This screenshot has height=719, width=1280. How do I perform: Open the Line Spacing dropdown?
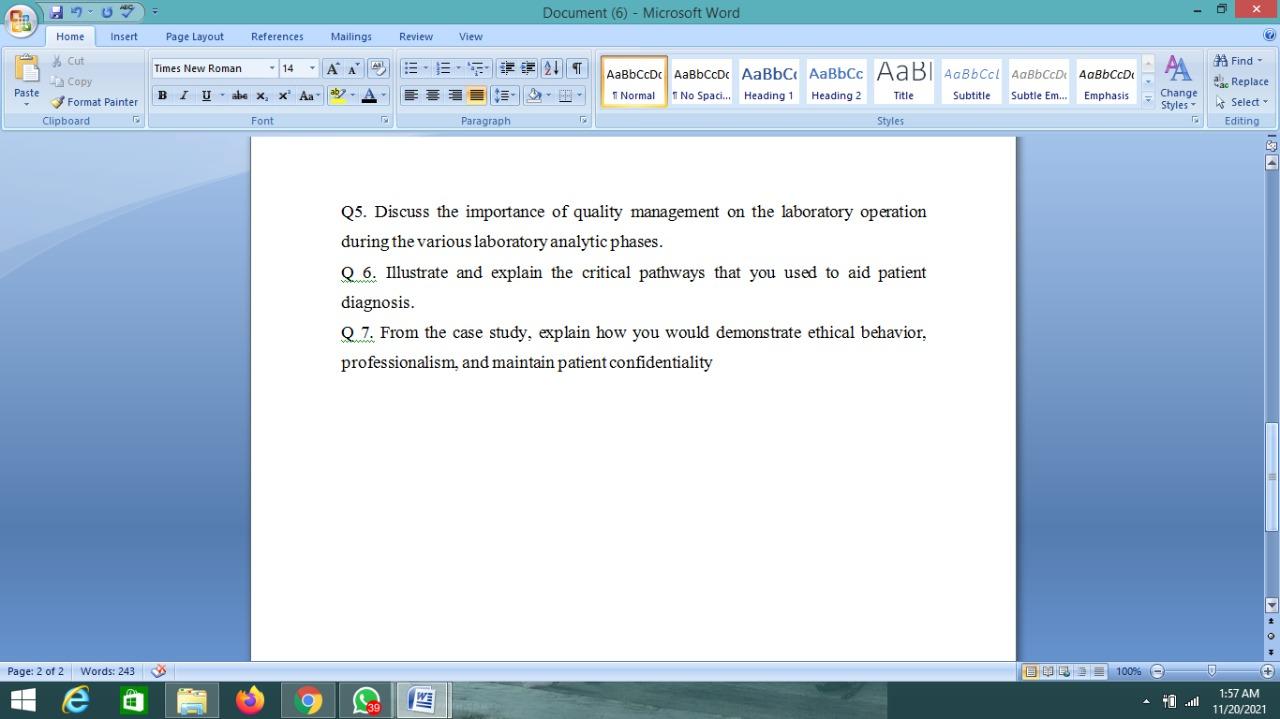point(505,95)
